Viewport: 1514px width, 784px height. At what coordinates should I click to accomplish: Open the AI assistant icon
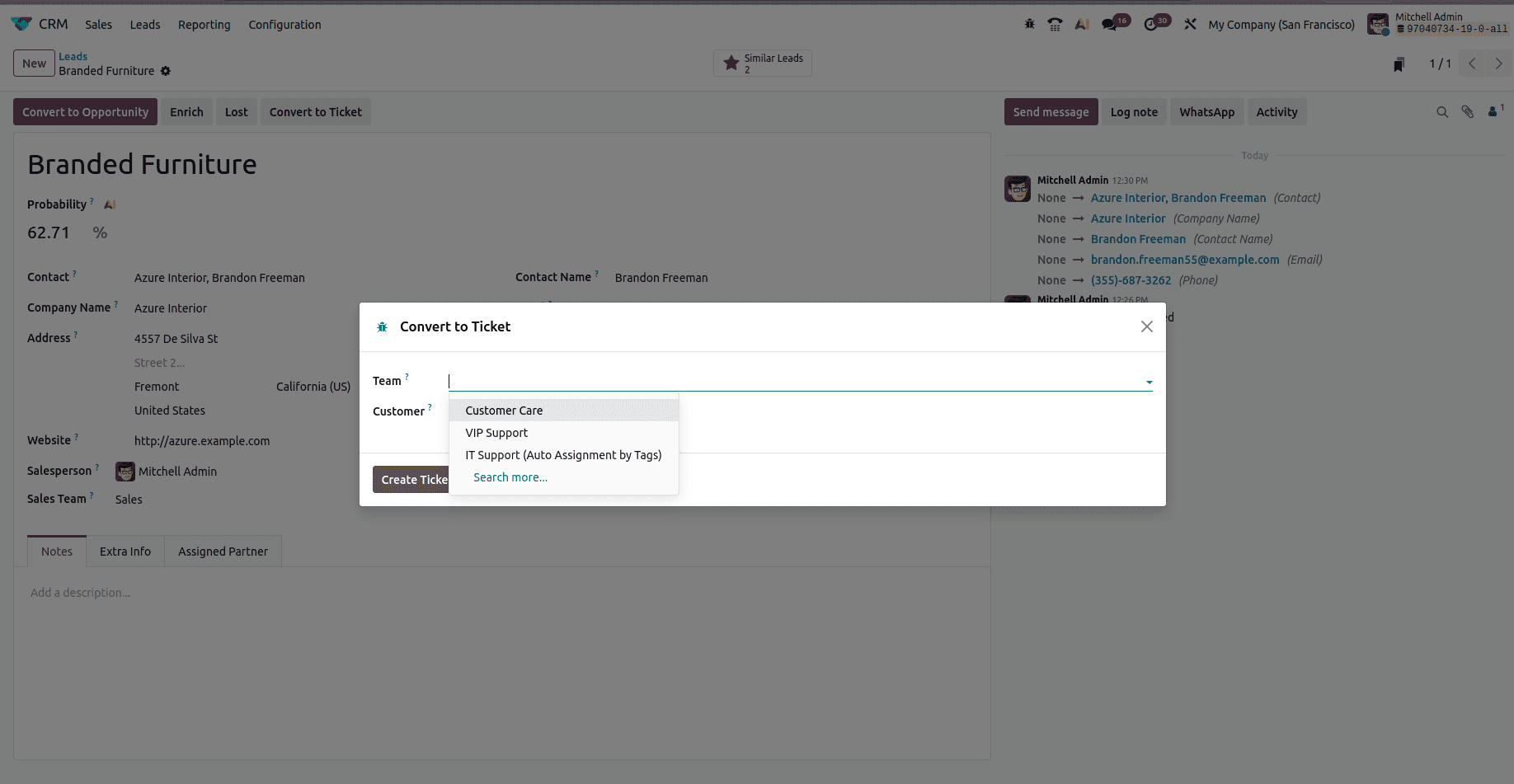click(1082, 24)
